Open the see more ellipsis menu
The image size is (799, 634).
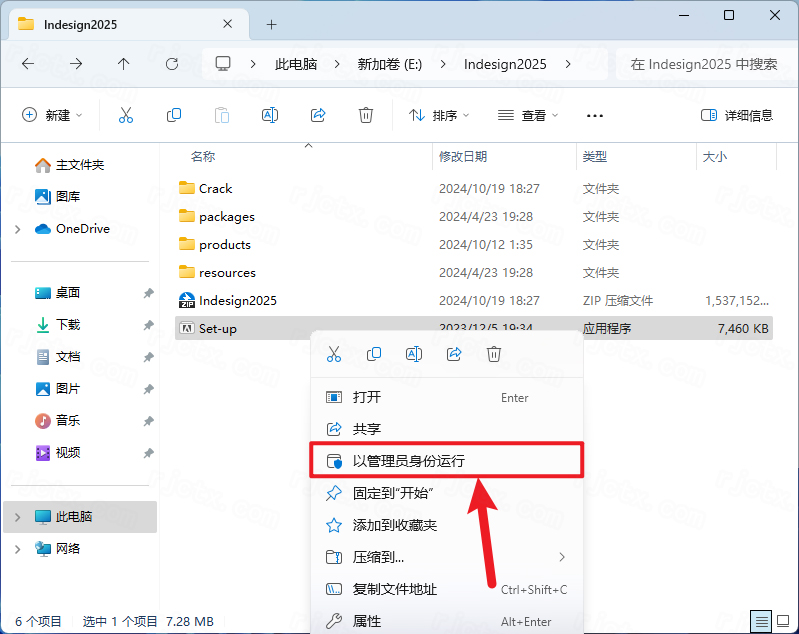pyautogui.click(x=595, y=115)
